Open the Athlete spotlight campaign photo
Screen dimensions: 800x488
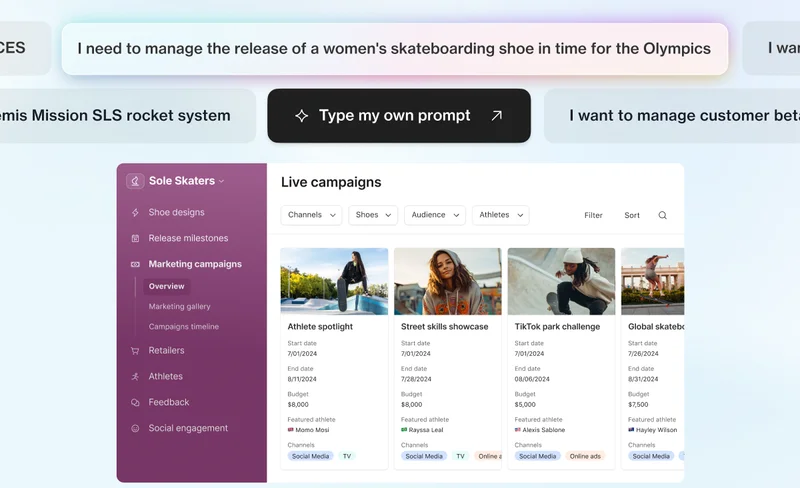pyautogui.click(x=334, y=281)
